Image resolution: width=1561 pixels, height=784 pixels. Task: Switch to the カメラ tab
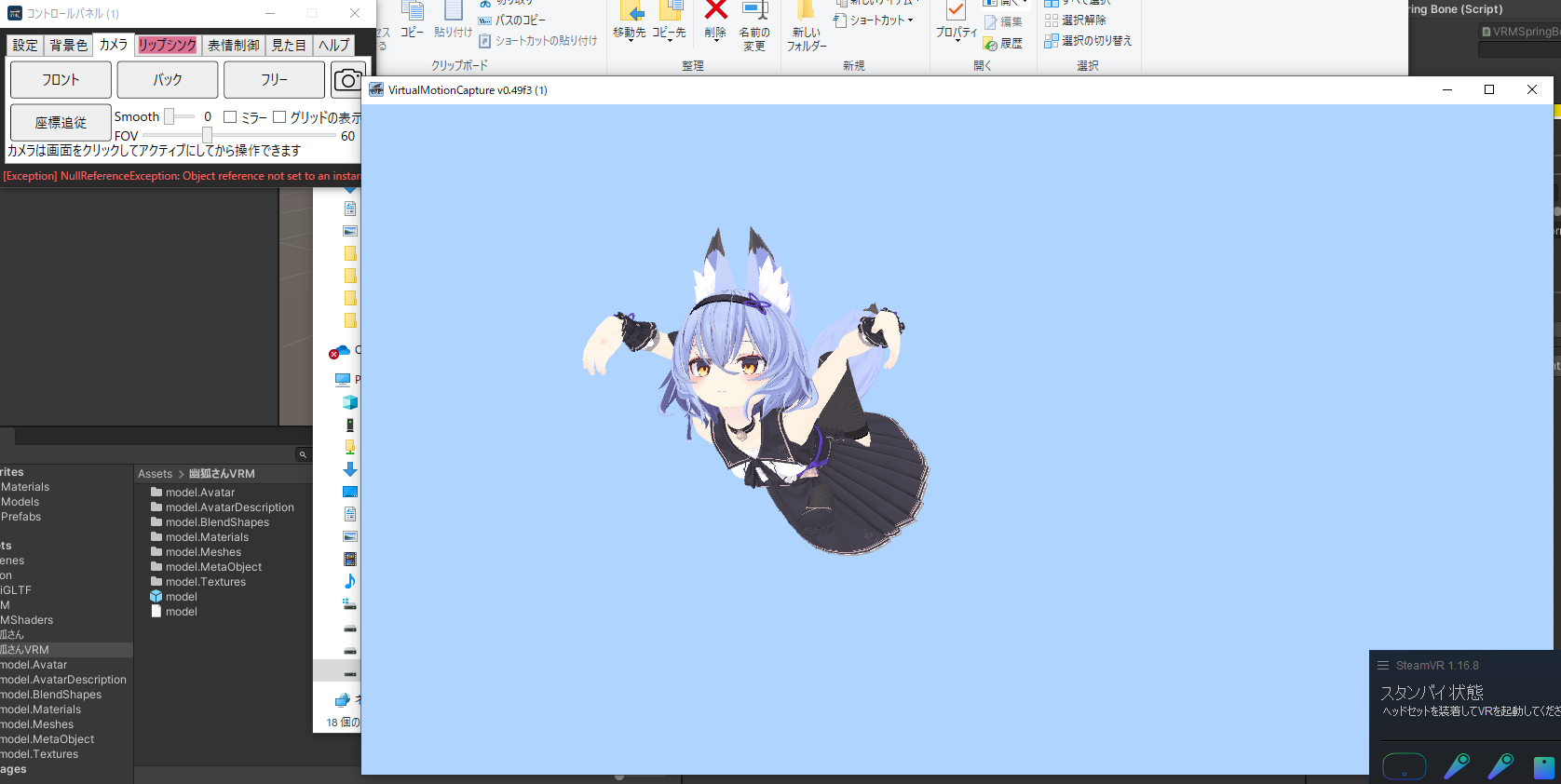coord(114,45)
